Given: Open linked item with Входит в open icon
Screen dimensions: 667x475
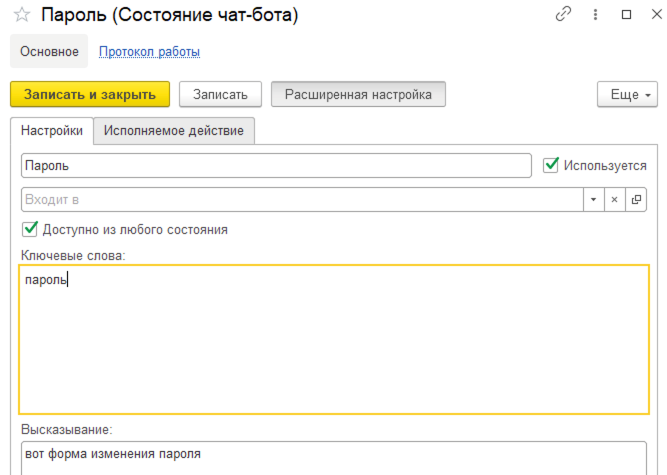Looking at the screenshot, I should pyautogui.click(x=636, y=199).
